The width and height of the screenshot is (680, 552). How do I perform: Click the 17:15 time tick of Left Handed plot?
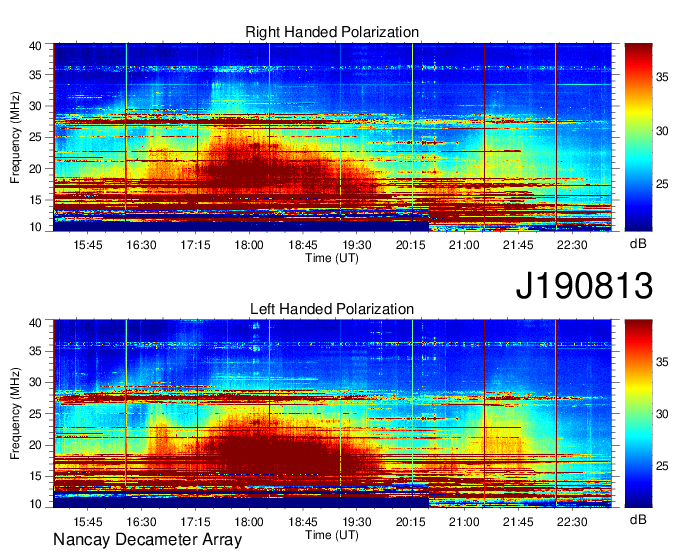point(195,521)
